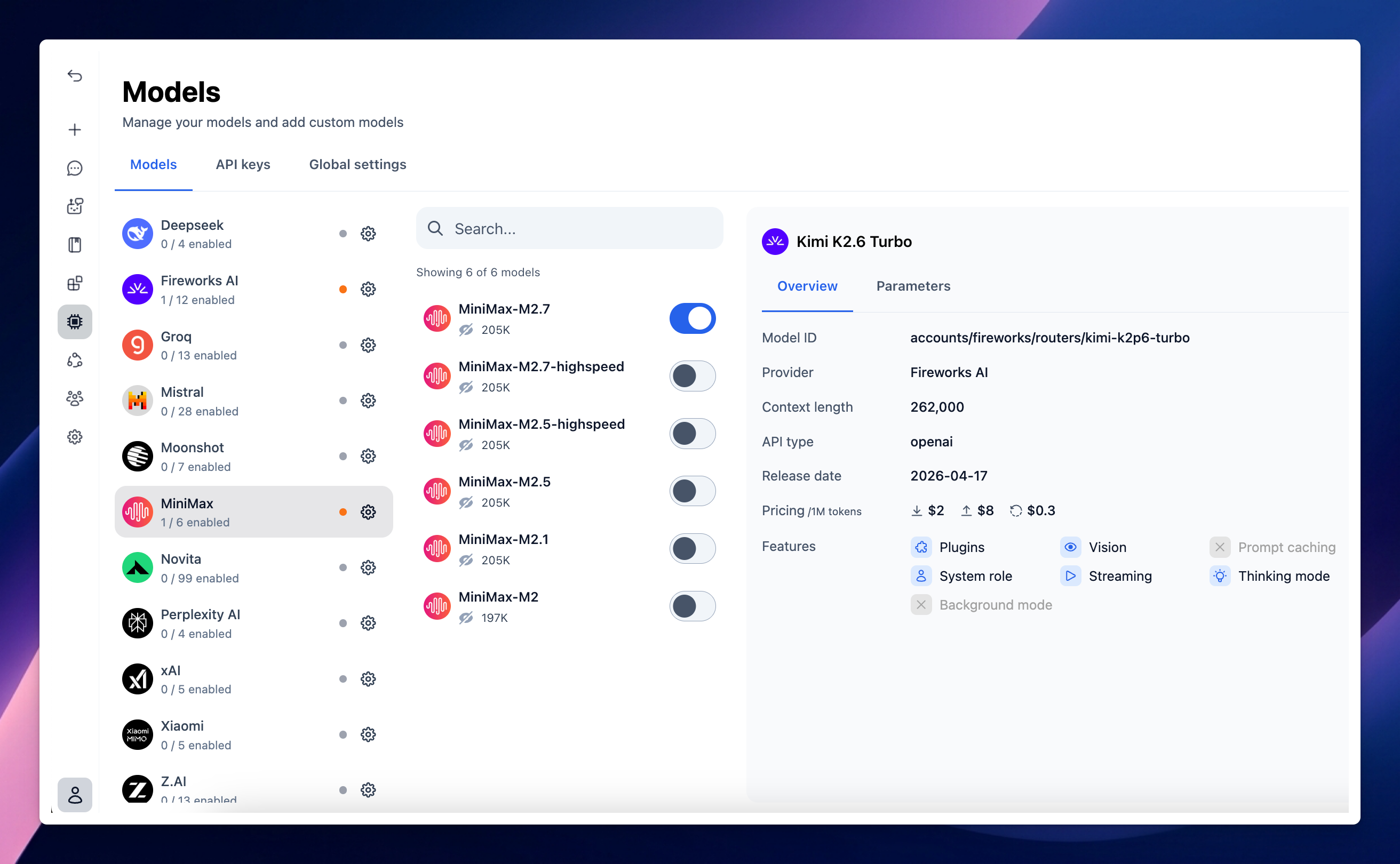Enable the MiniMax-M2.7-highspeed toggle

pos(693,376)
